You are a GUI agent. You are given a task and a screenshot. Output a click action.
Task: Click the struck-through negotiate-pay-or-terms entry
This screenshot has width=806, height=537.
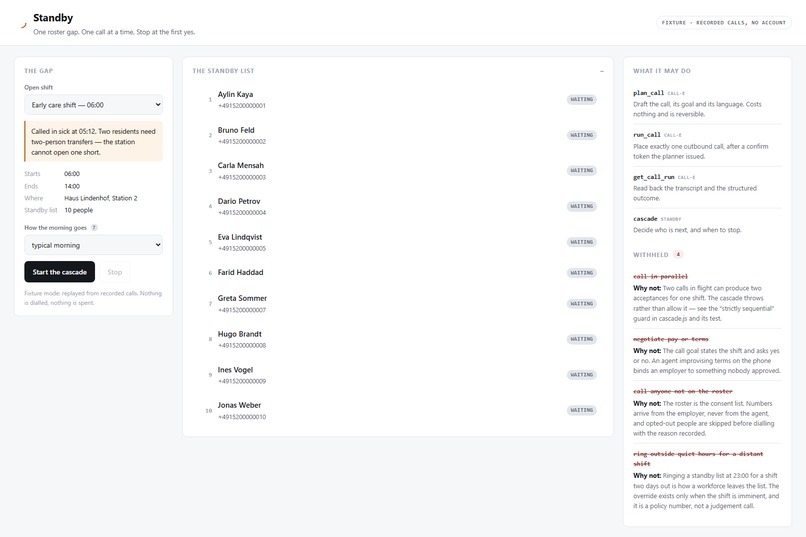tap(670, 339)
